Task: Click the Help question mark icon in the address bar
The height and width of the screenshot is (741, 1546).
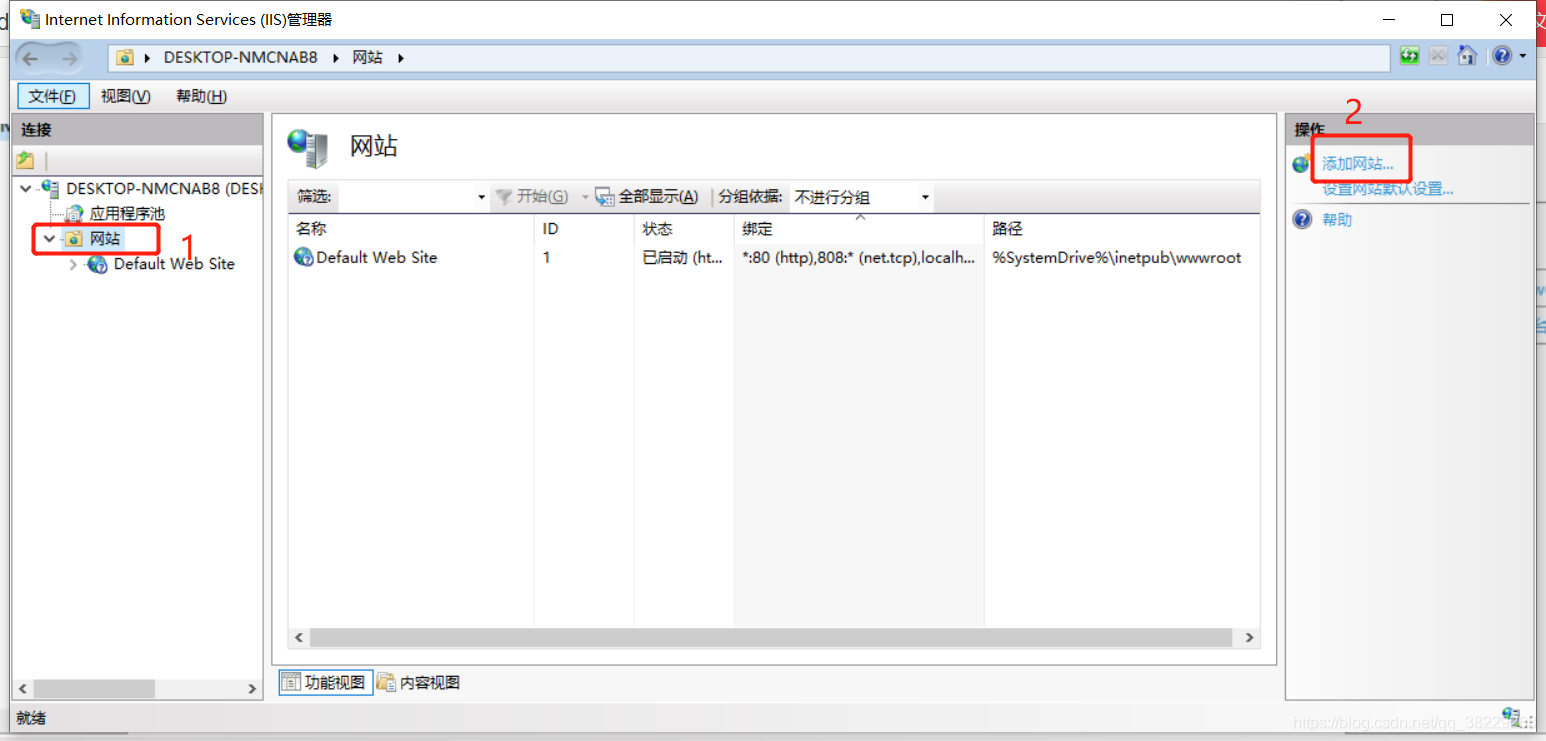Action: pos(1502,56)
